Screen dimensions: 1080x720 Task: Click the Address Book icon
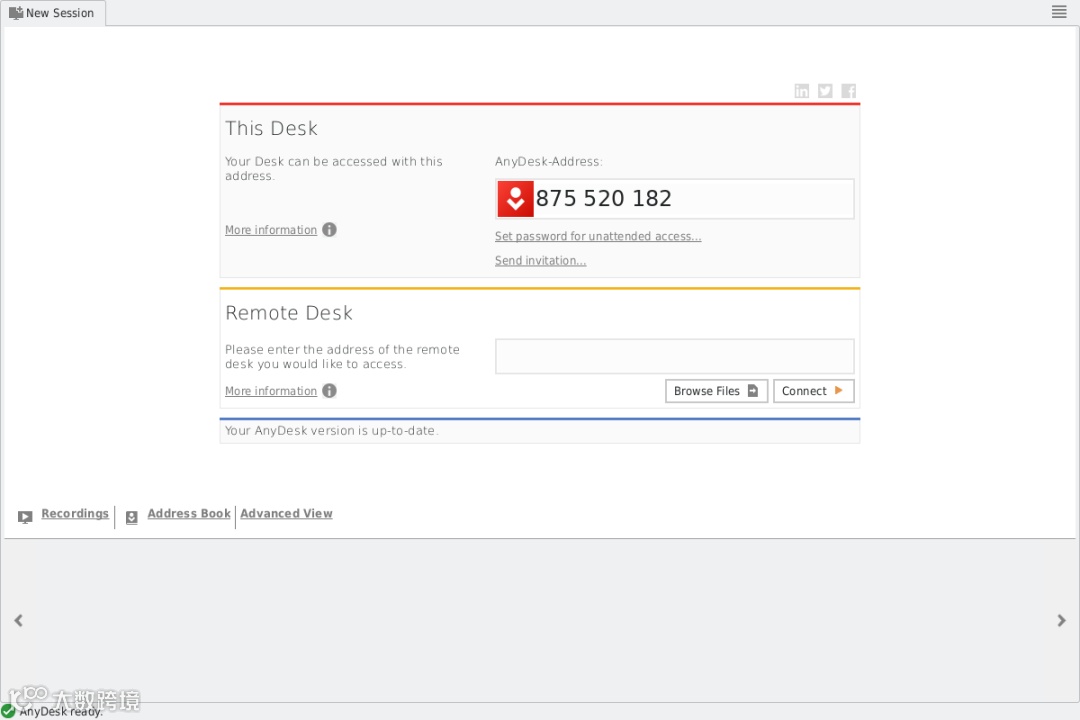[132, 517]
